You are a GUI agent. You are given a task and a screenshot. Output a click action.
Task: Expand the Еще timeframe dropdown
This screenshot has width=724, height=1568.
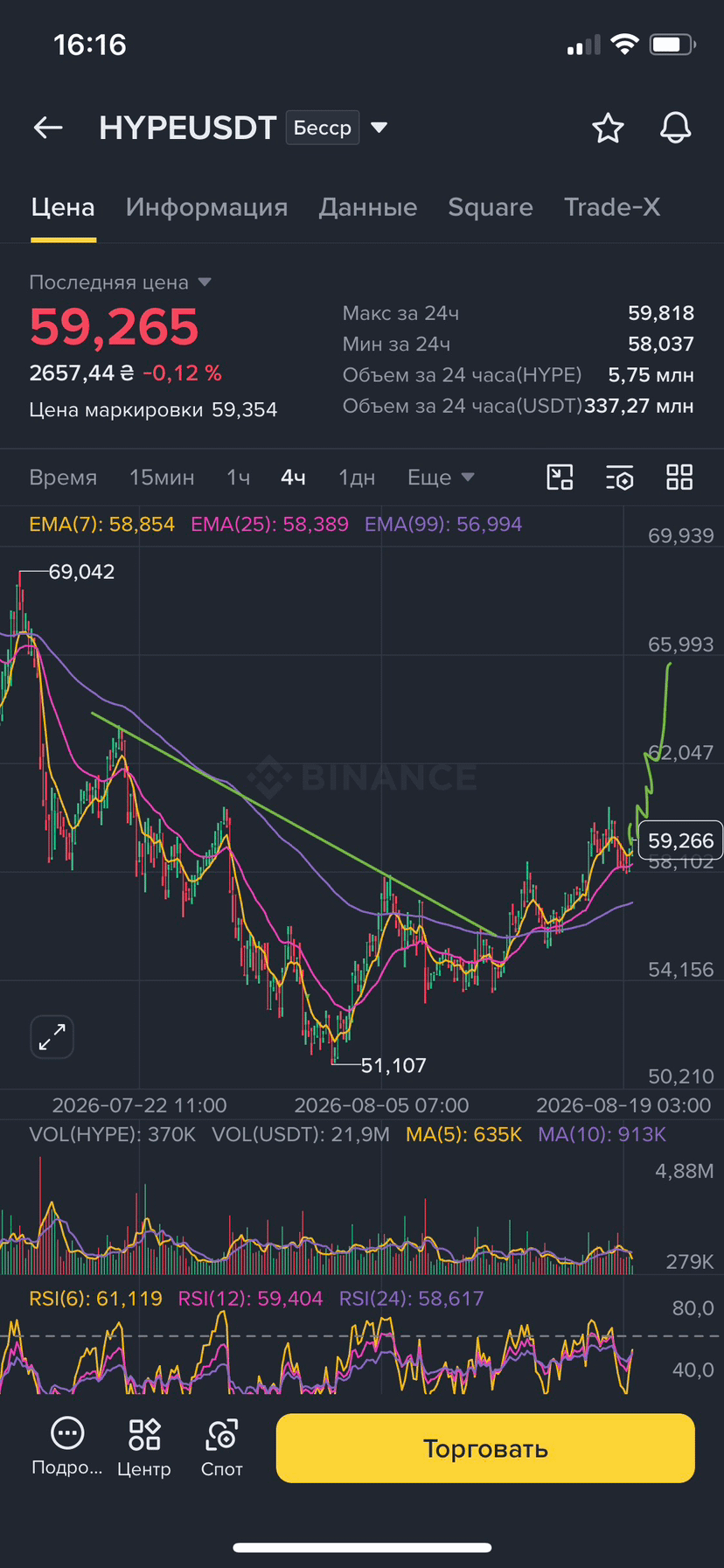pyautogui.click(x=441, y=477)
